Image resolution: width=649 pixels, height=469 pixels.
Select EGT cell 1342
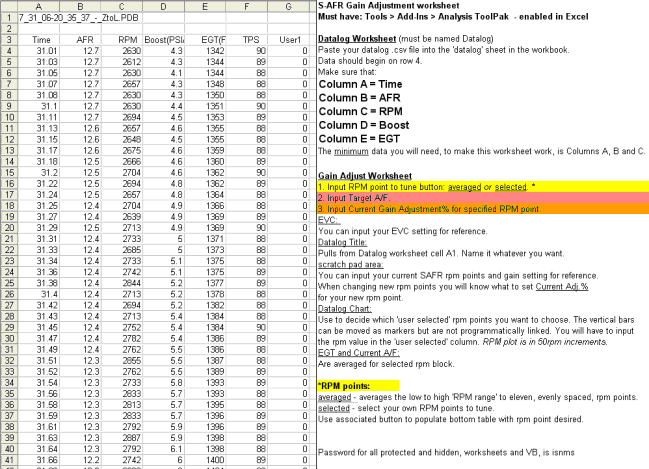(205, 51)
